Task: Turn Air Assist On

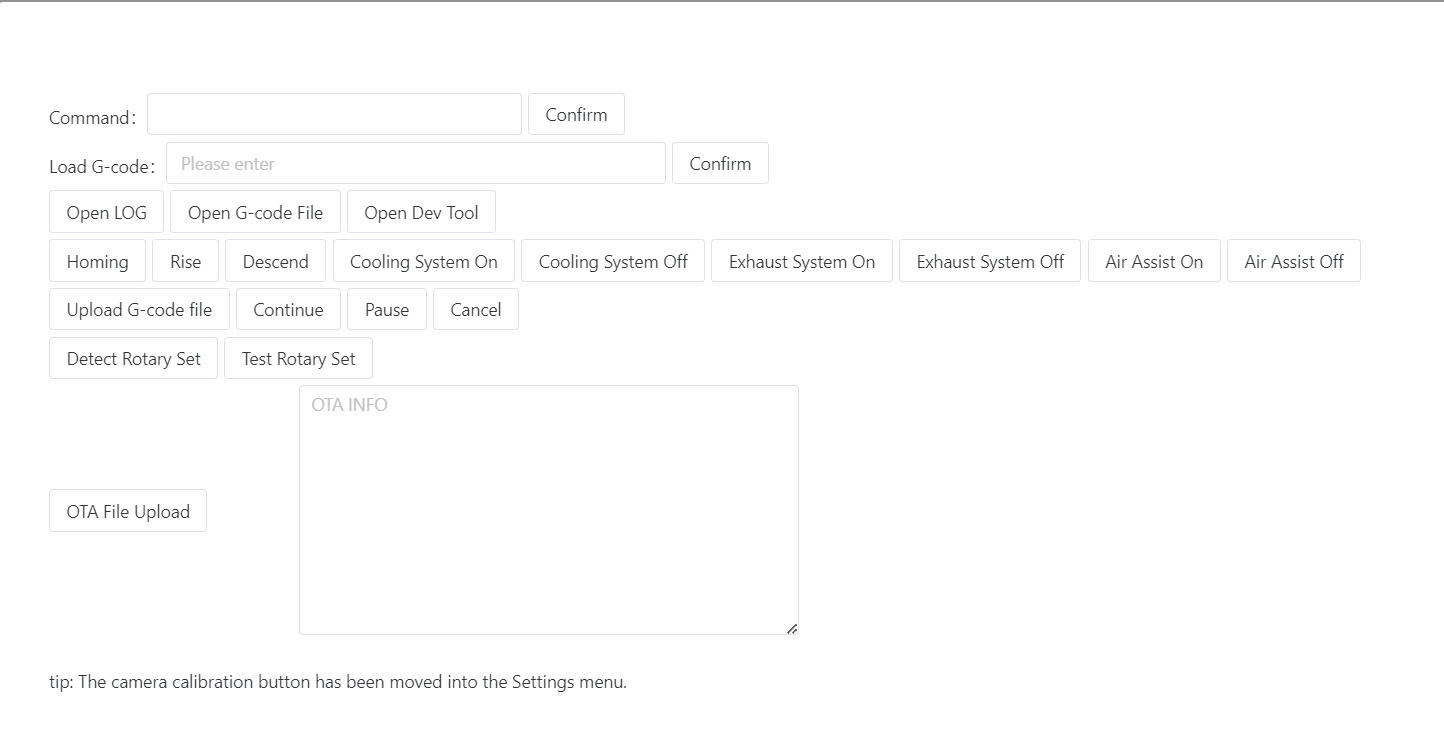Action: pyautogui.click(x=1154, y=261)
